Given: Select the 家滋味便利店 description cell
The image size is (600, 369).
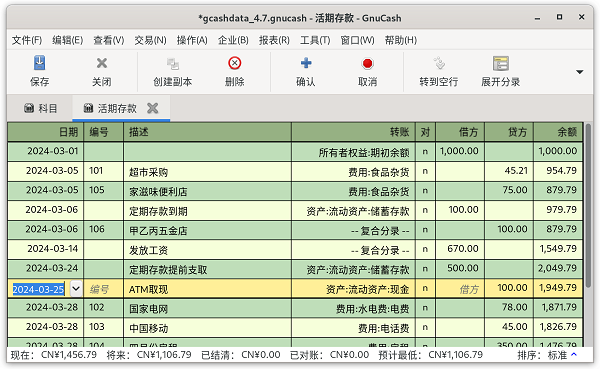Looking at the screenshot, I should tap(207, 191).
